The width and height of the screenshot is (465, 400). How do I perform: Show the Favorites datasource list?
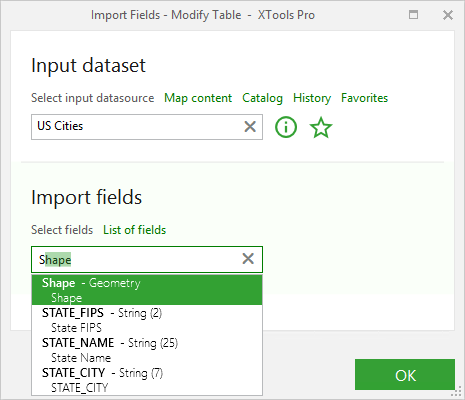(x=364, y=98)
